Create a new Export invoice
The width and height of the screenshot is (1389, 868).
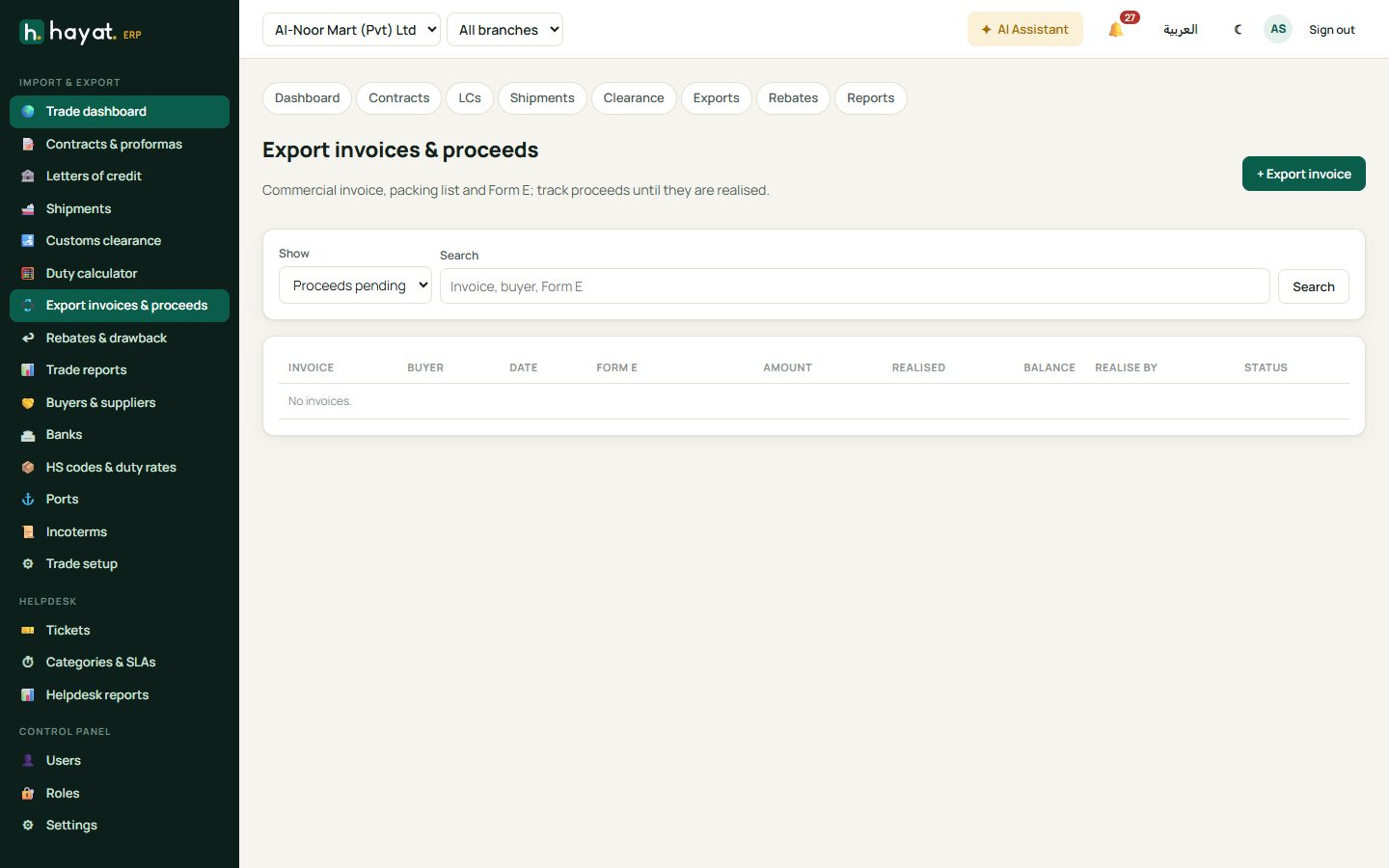click(x=1304, y=174)
